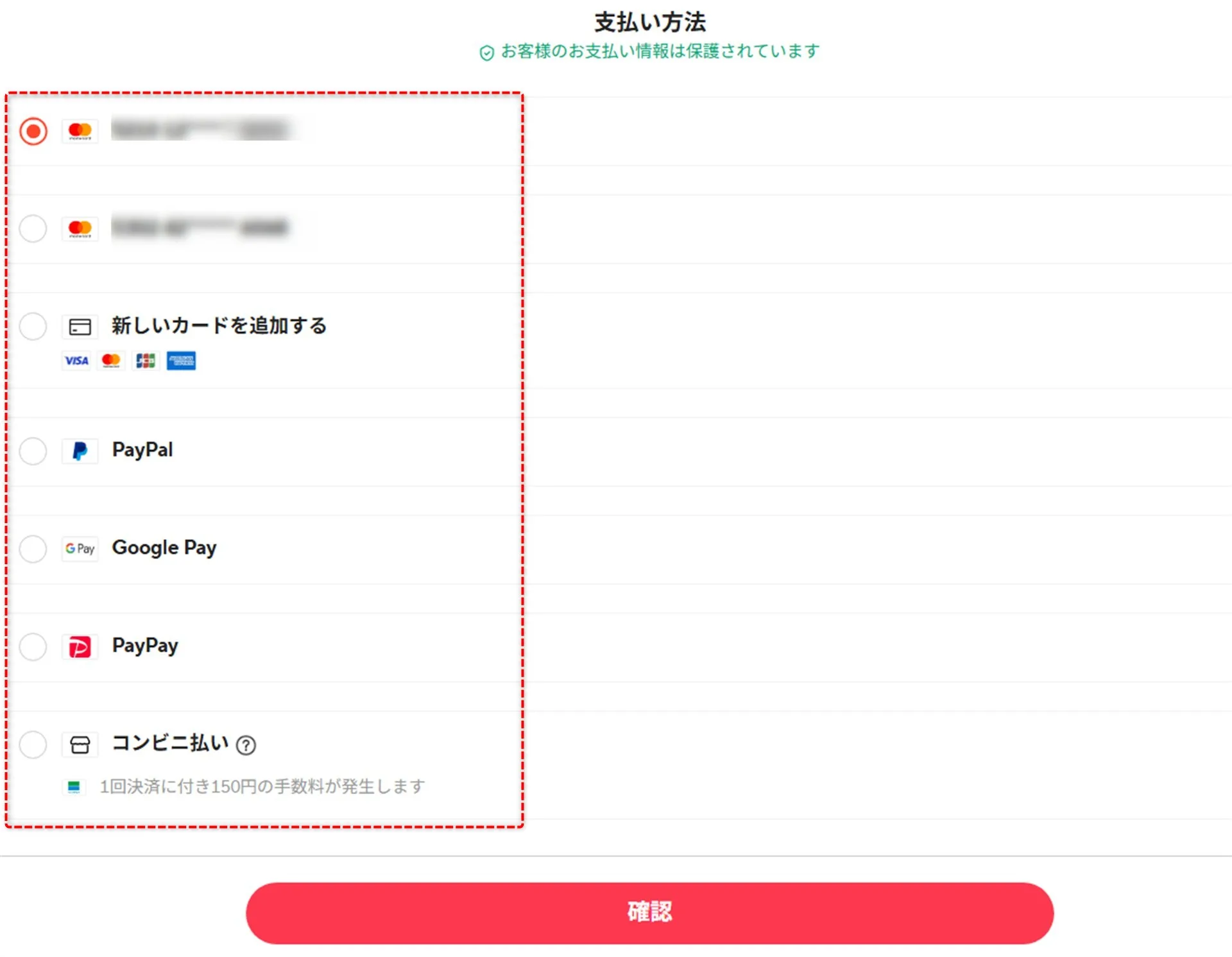Screen dimensions: 1232x957
Task: Click the first card's Mastercard logo
Action: 80,132
